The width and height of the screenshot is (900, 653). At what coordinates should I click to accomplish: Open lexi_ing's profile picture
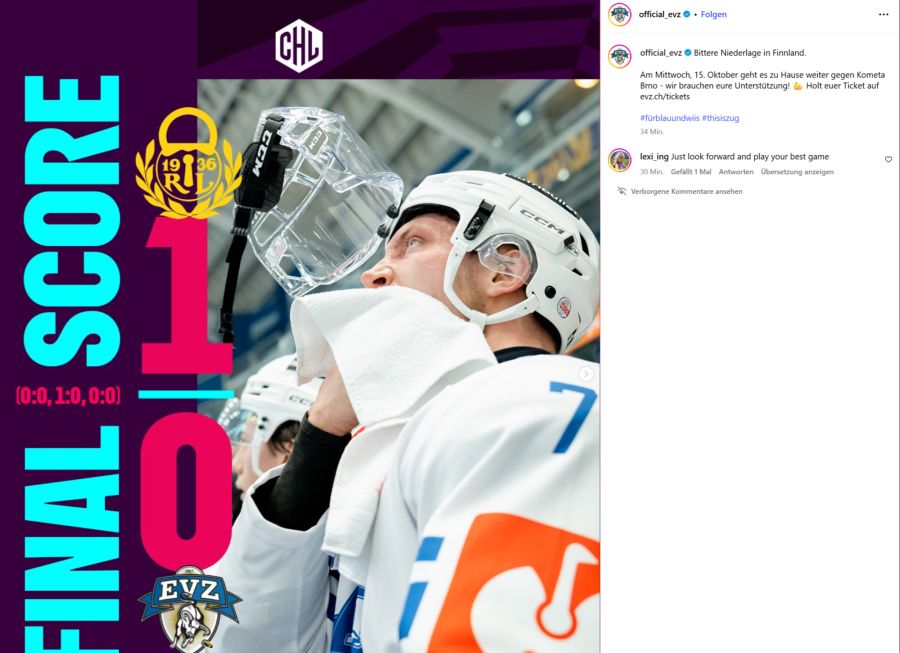(619, 160)
